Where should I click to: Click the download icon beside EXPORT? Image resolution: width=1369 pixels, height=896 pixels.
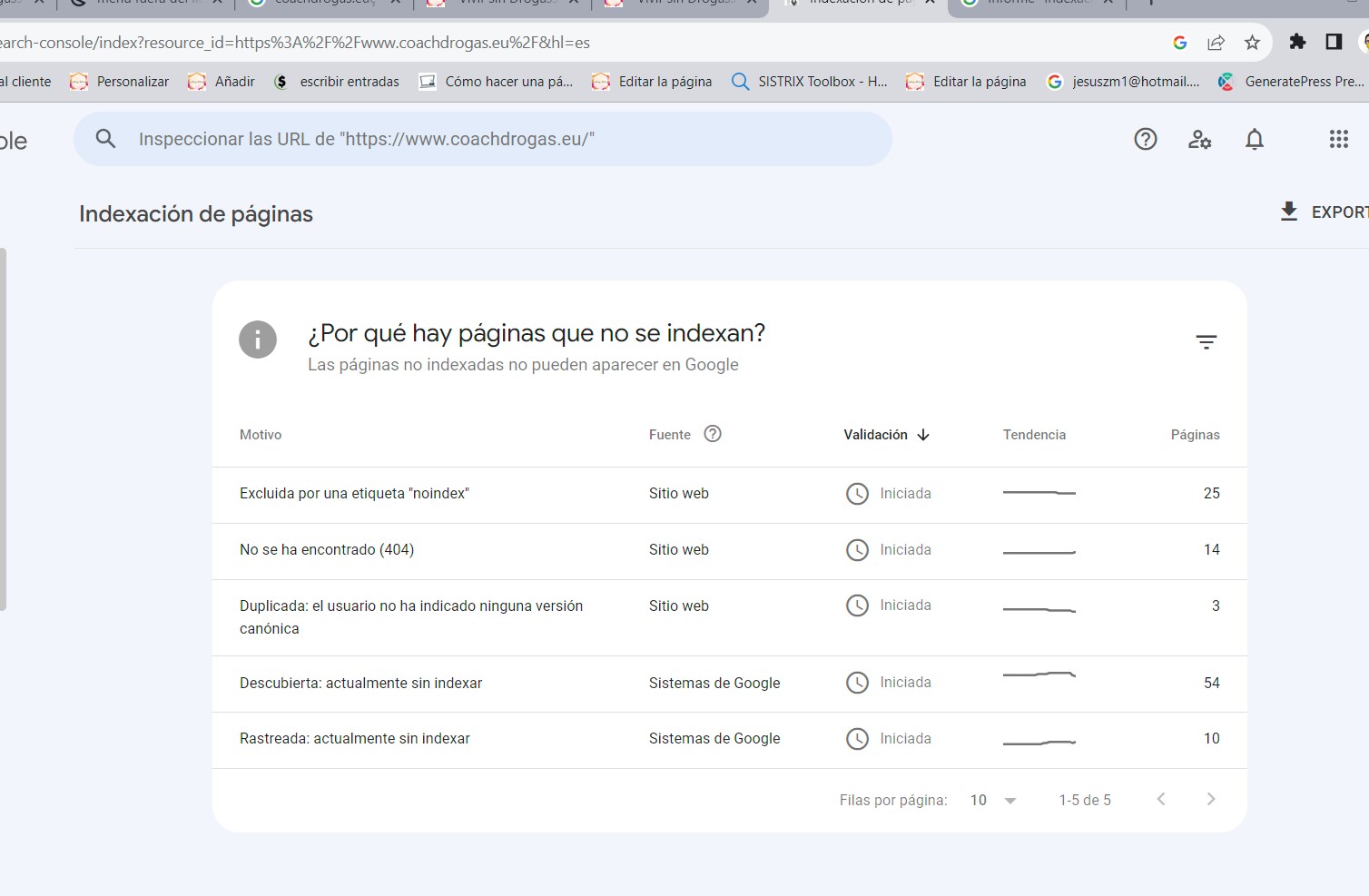1288,212
